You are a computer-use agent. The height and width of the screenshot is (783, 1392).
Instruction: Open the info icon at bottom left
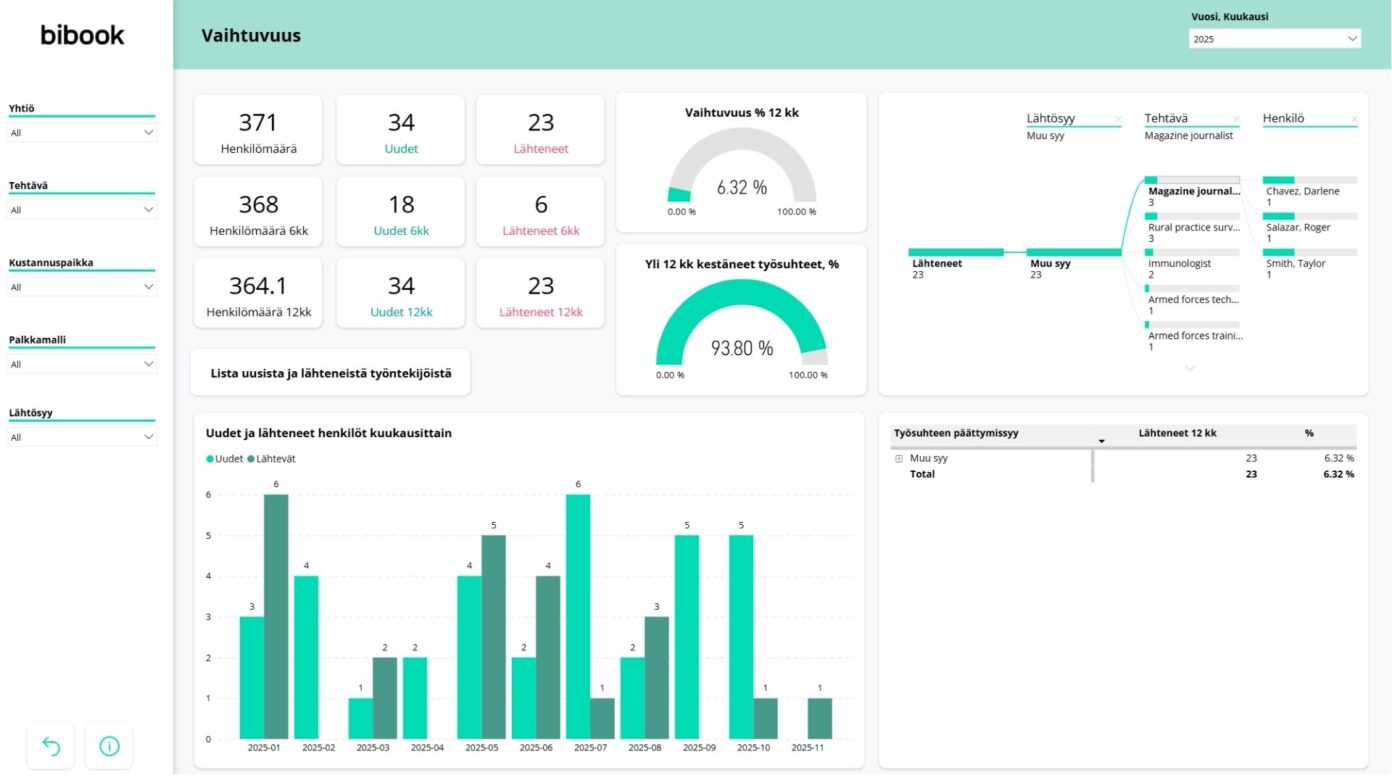109,746
